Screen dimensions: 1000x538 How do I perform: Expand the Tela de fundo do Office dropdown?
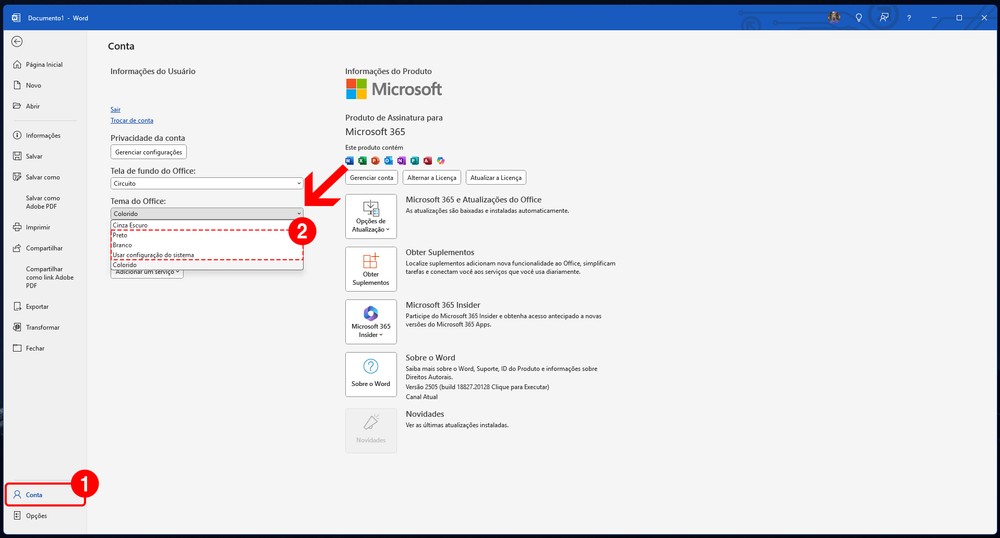[298, 184]
